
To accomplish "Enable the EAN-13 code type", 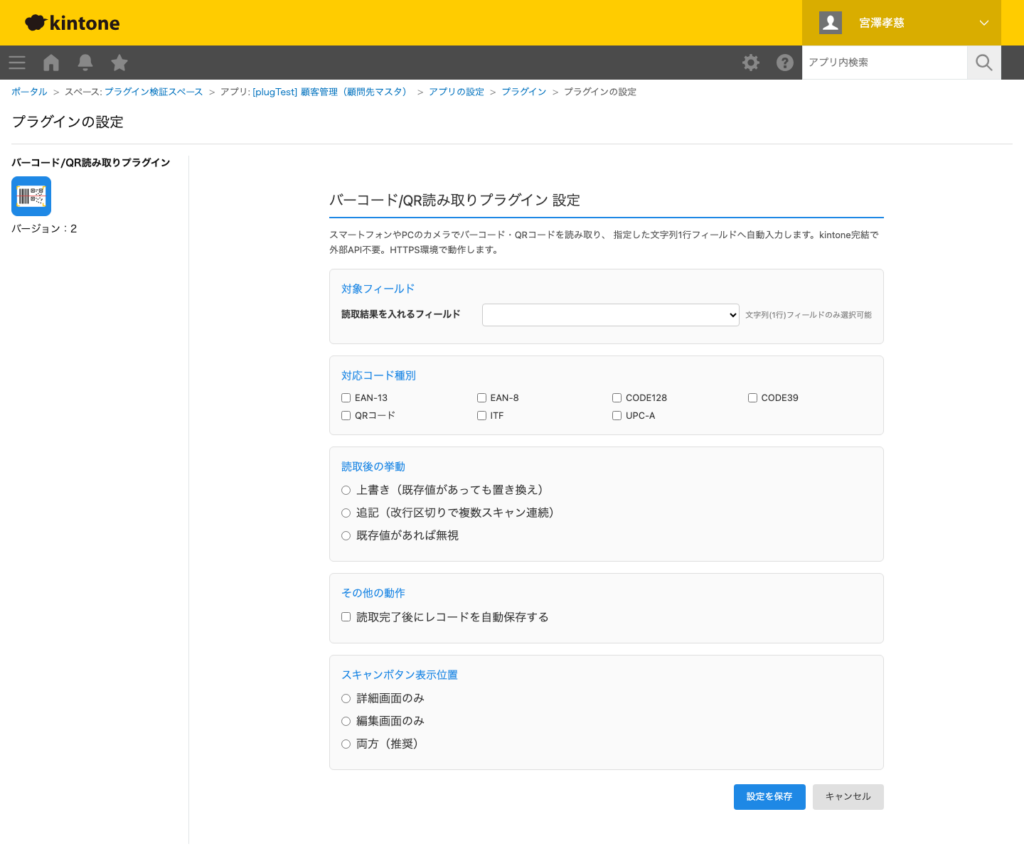I will click(x=346, y=397).
